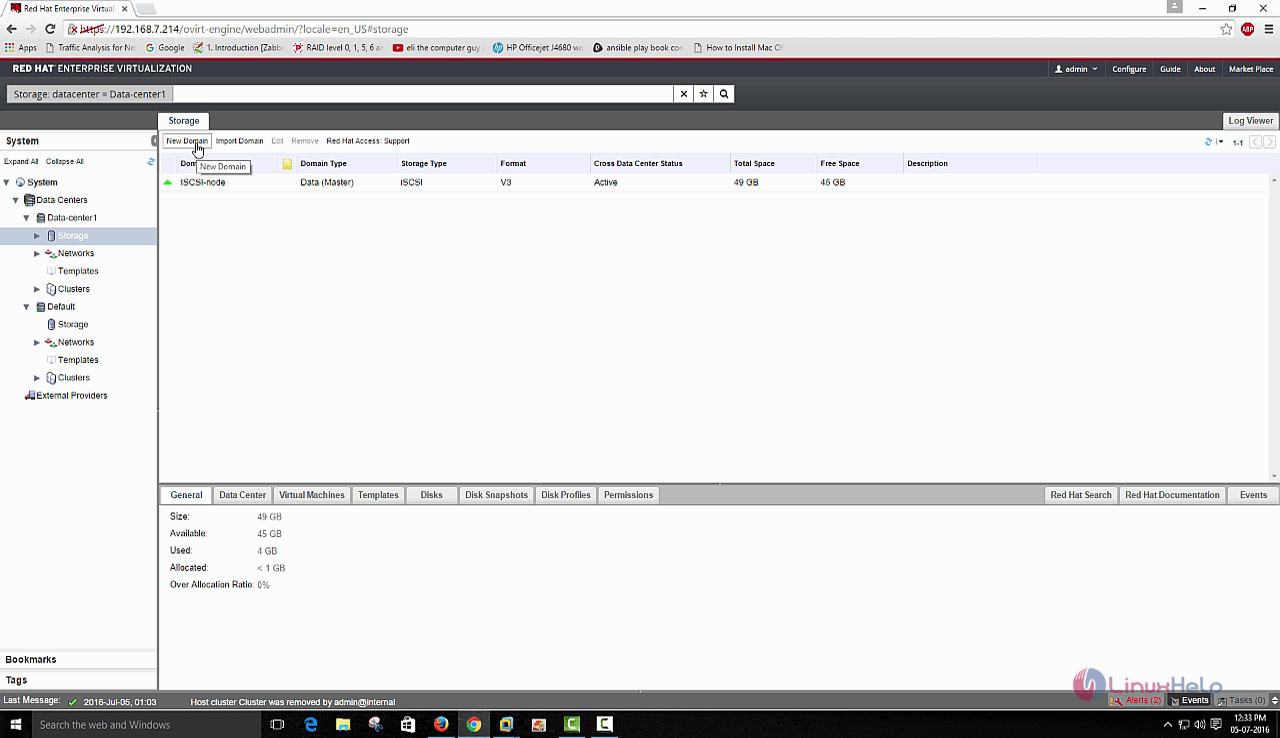This screenshot has height=738, width=1280.
Task: Sort by the Domain Type column header
Action: (324, 163)
